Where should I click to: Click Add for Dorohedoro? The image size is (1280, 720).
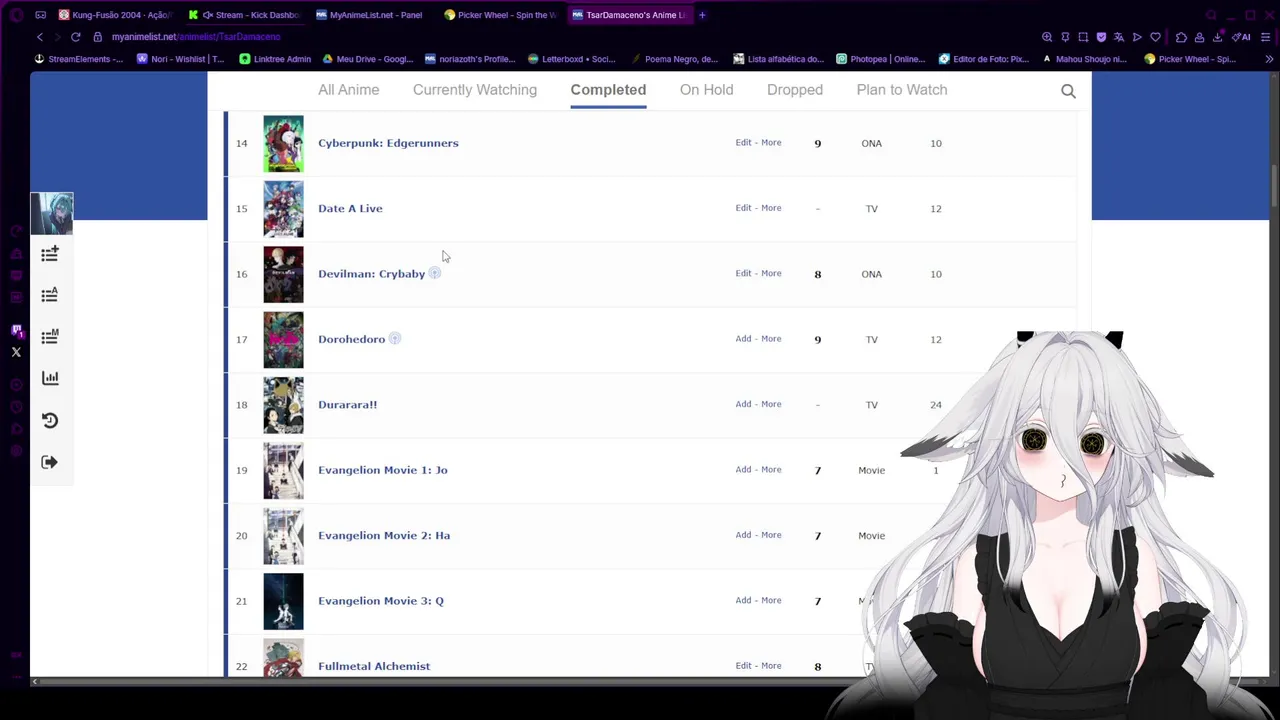743,339
